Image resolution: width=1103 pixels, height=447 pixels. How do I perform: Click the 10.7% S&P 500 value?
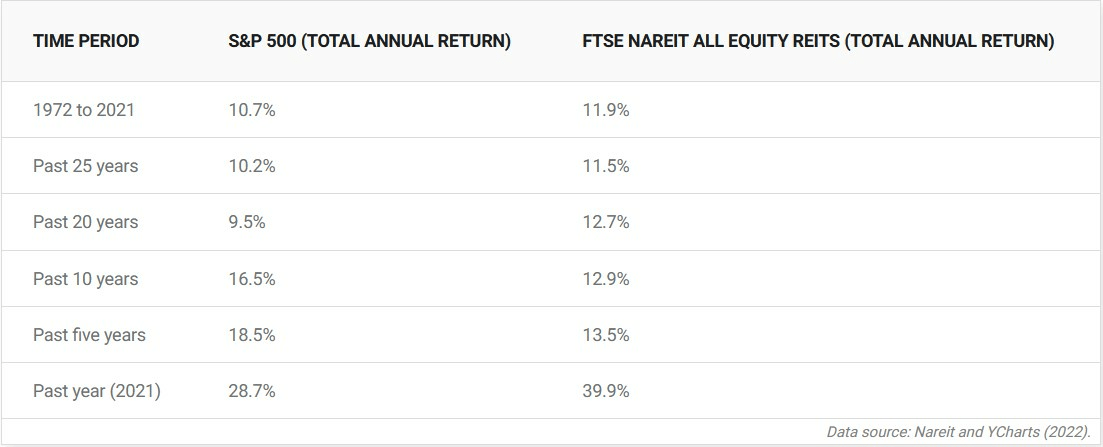tap(252, 110)
